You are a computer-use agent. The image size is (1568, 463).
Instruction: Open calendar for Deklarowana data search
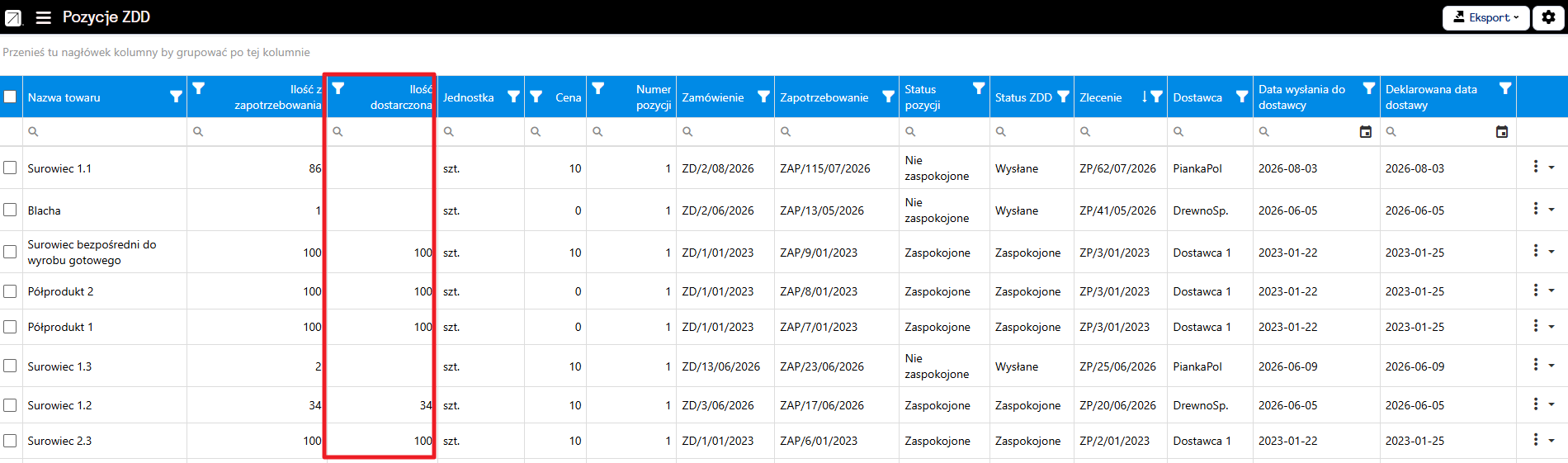pyautogui.click(x=1502, y=132)
